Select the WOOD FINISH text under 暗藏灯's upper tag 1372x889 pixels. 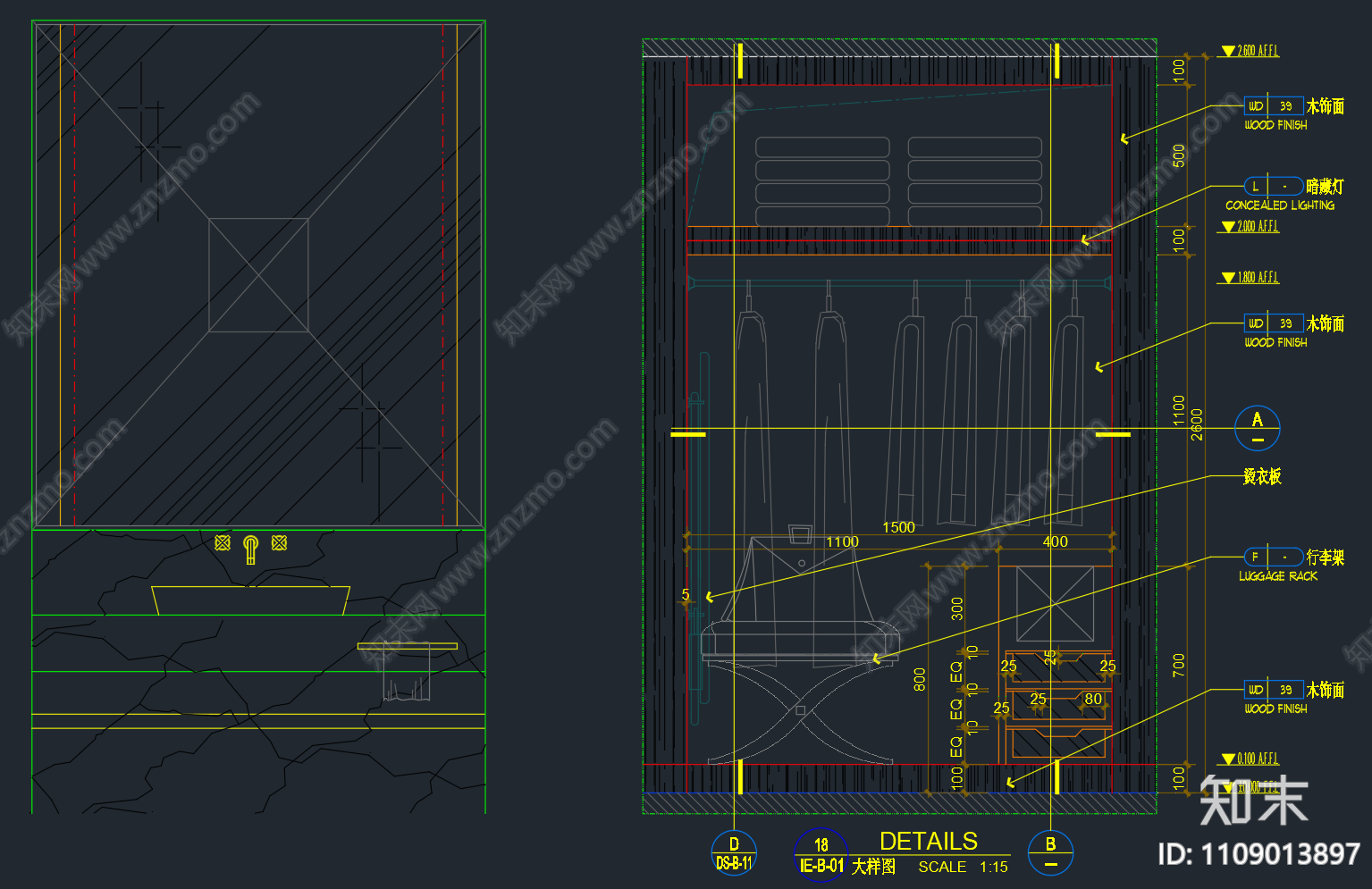tap(1275, 125)
